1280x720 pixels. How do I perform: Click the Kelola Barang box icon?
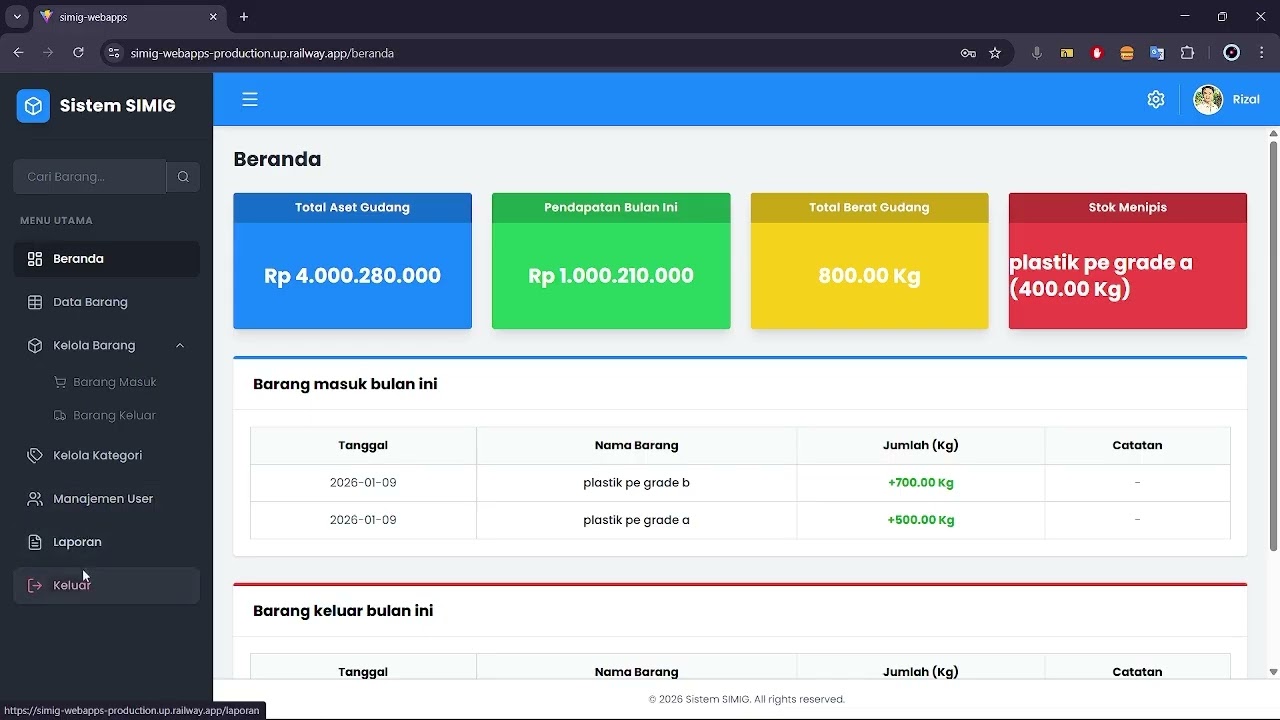(x=35, y=345)
